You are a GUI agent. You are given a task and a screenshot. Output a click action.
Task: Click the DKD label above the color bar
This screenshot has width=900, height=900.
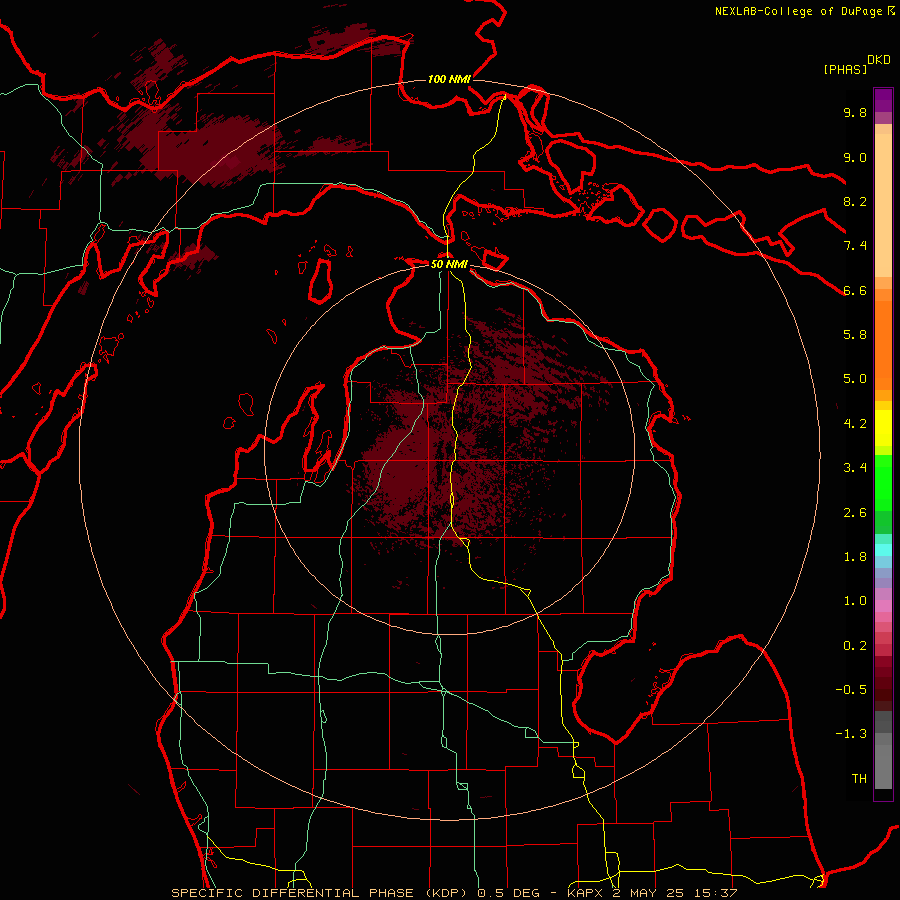(879, 60)
